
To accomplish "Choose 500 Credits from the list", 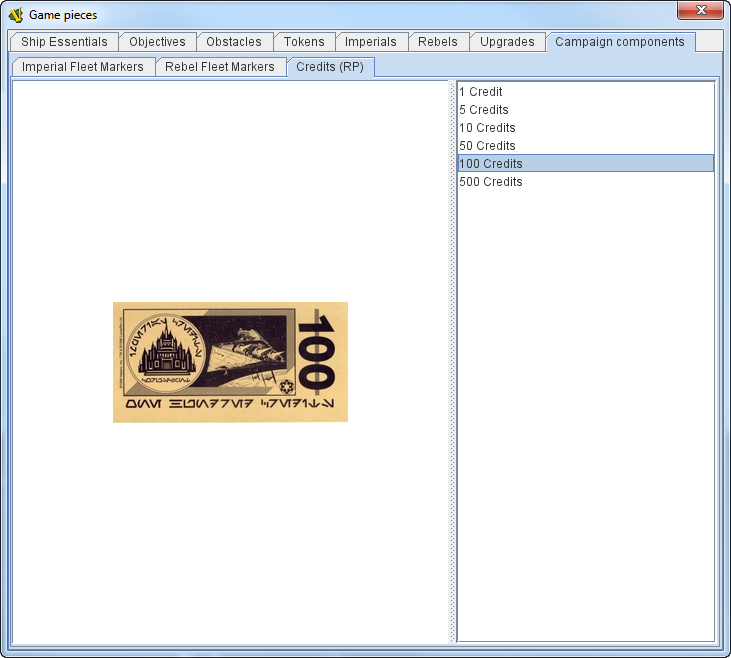I will [x=491, y=182].
